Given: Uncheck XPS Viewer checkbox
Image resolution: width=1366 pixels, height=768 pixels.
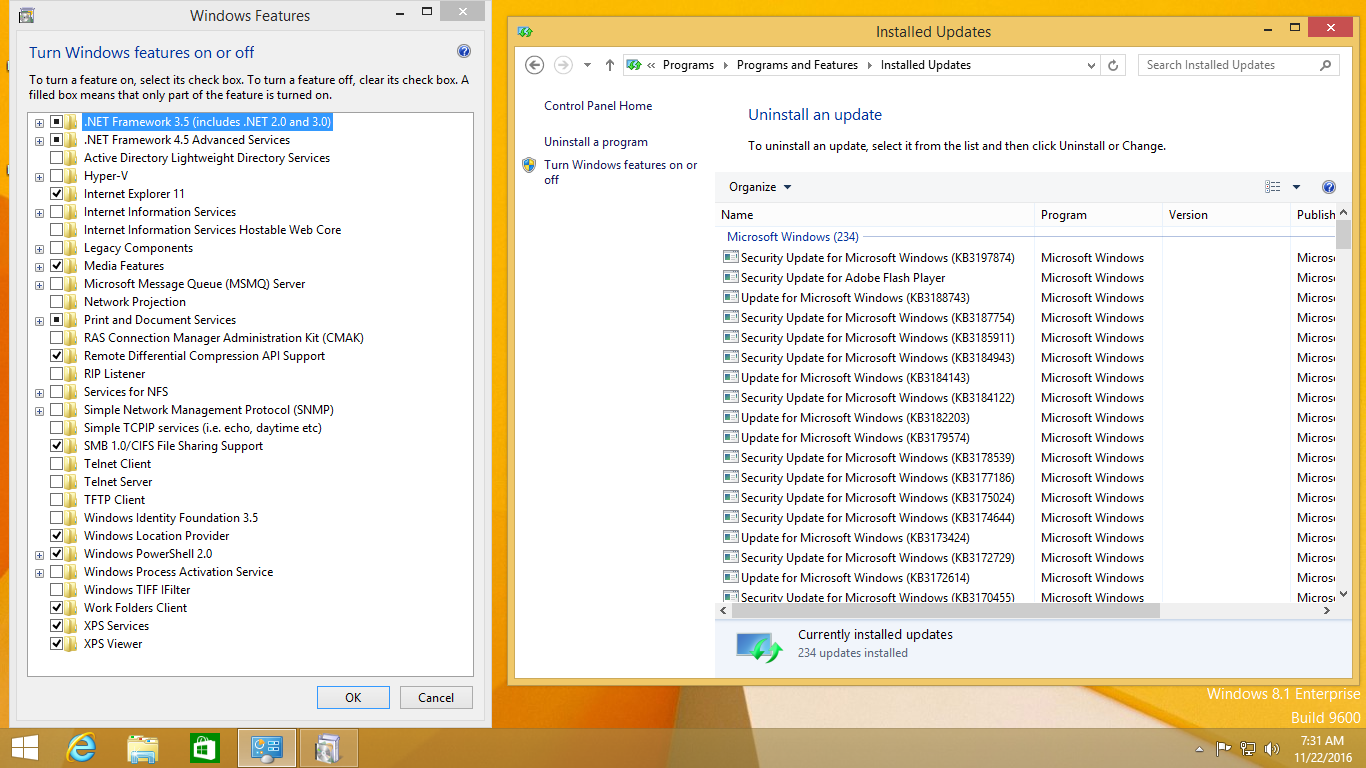Looking at the screenshot, I should click(57, 644).
